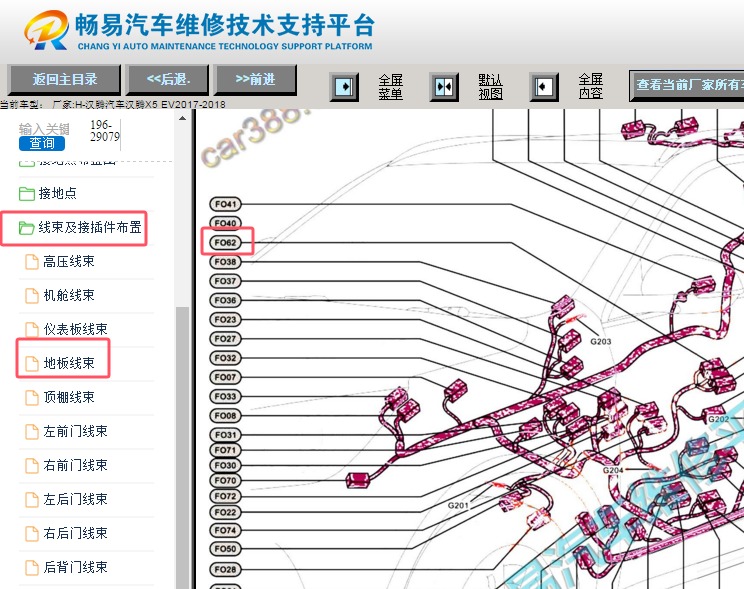
Task: Go forward with >>前进 button
Action: (x=255, y=79)
